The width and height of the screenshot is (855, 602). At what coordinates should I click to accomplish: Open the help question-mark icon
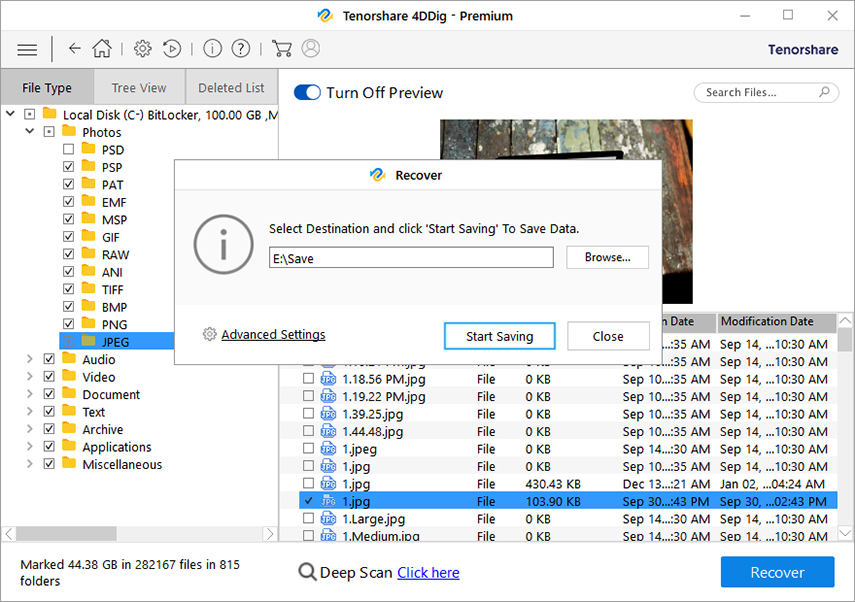(x=241, y=49)
